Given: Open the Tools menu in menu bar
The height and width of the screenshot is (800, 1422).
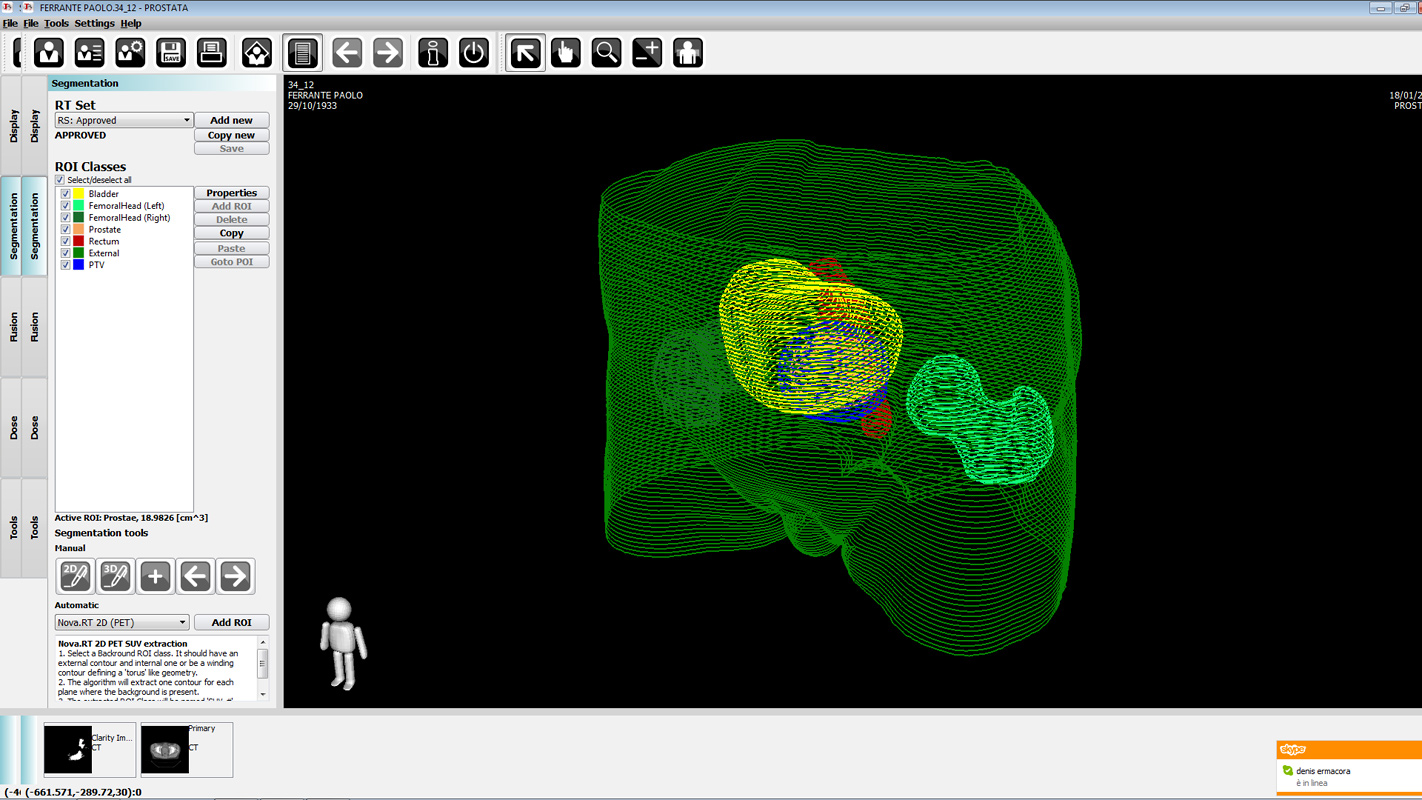Looking at the screenshot, I should coord(57,23).
